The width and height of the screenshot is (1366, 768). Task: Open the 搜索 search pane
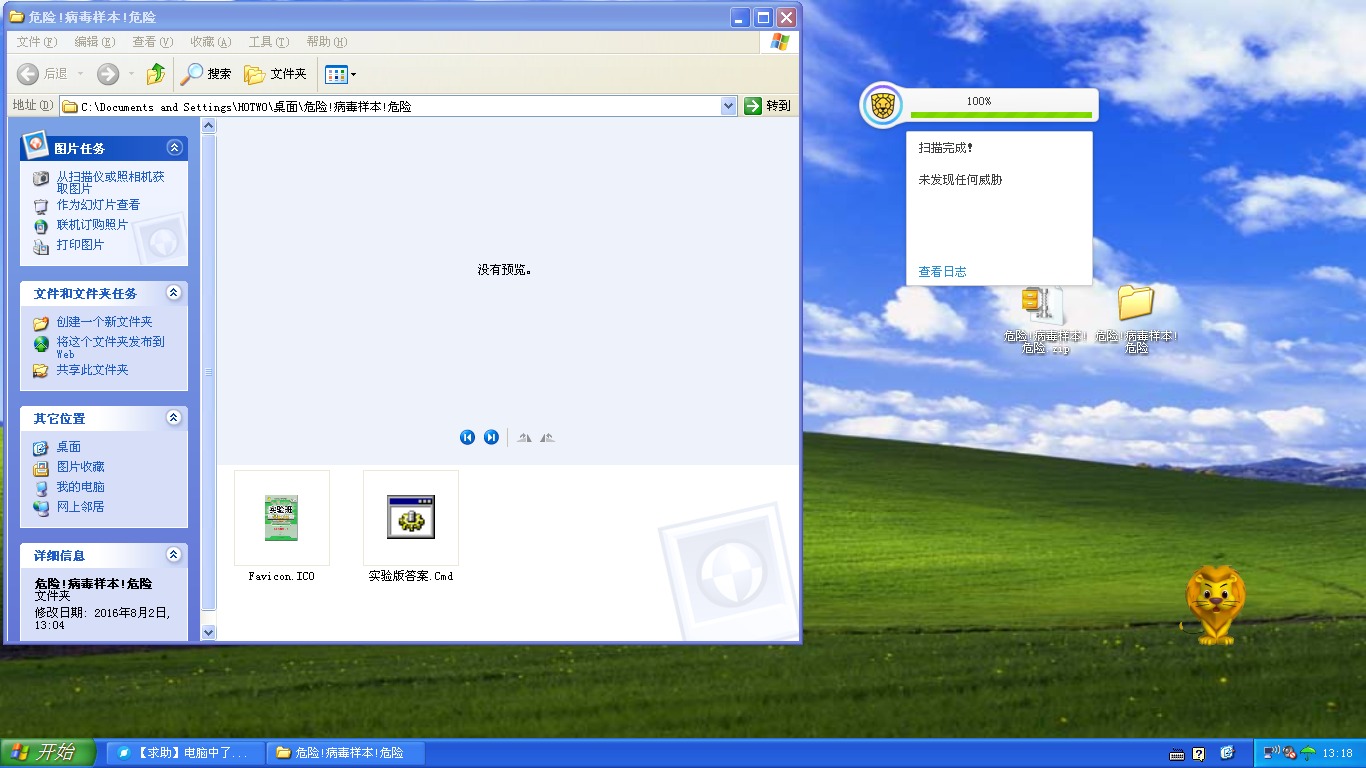click(206, 74)
